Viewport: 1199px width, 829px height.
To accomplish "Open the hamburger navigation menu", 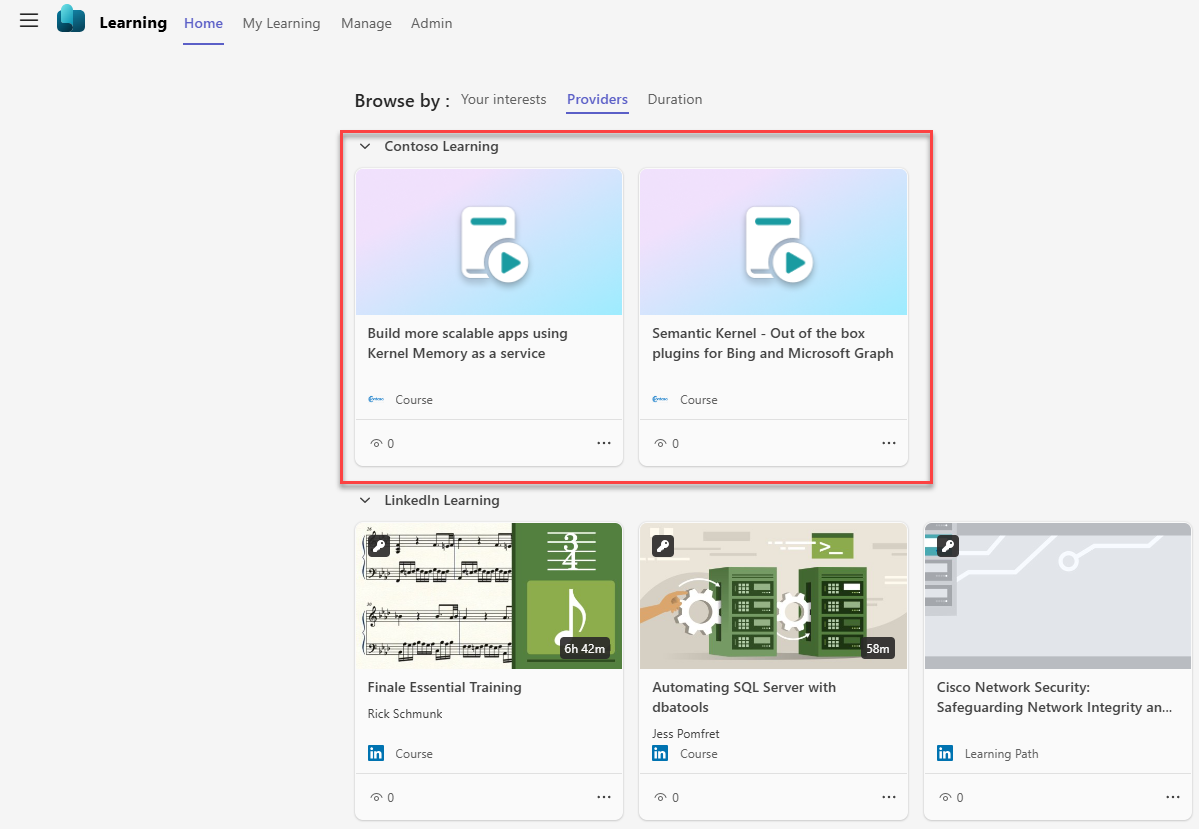I will tap(29, 21).
